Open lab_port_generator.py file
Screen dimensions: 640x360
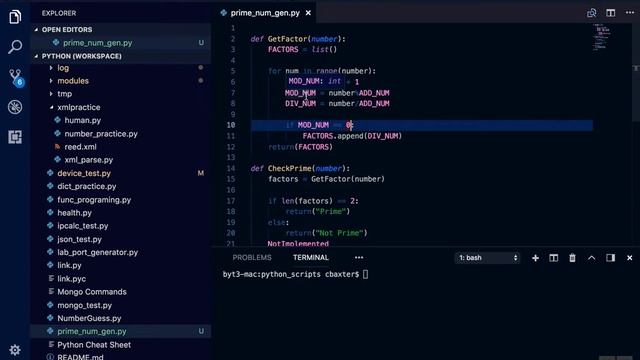tap(98, 253)
